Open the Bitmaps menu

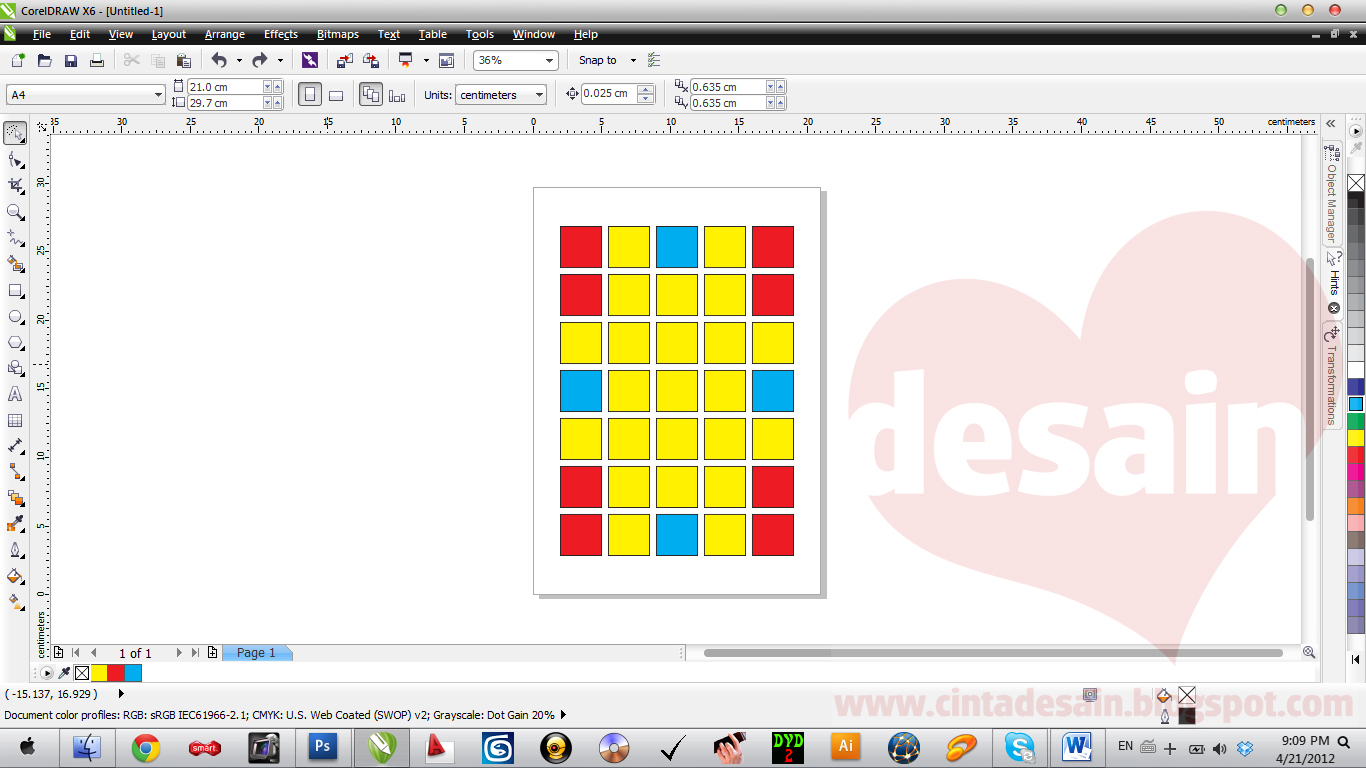(x=337, y=34)
